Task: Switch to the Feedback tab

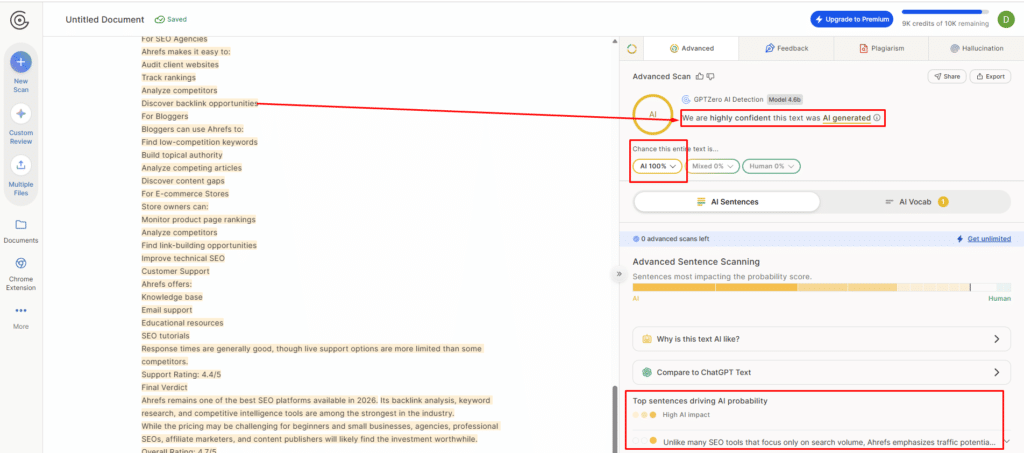Action: pos(786,48)
